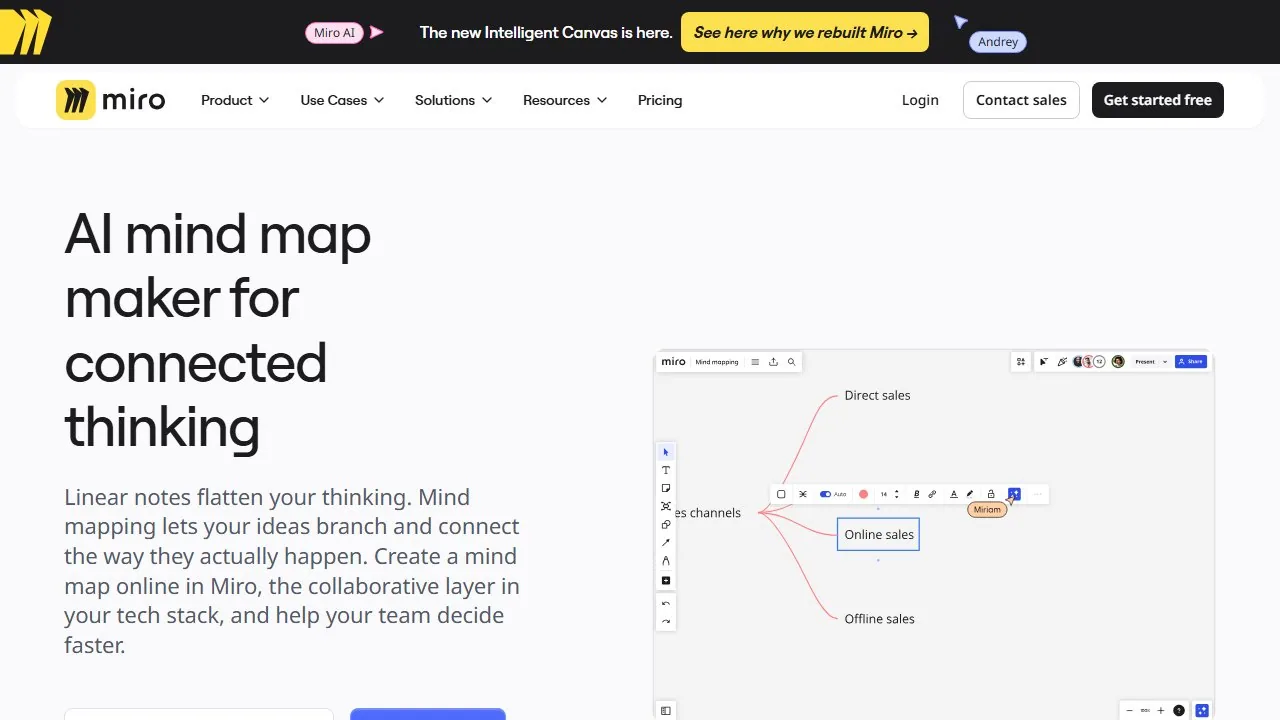Image resolution: width=1280 pixels, height=720 pixels.
Task: Click See here why we rebuilt Miro
Action: tap(805, 32)
